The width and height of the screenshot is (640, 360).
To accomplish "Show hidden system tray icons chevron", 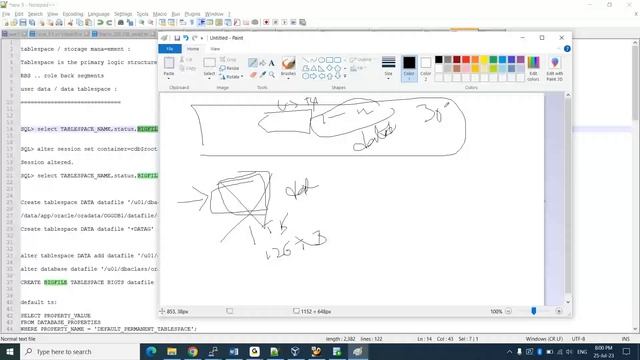I will [509, 351].
